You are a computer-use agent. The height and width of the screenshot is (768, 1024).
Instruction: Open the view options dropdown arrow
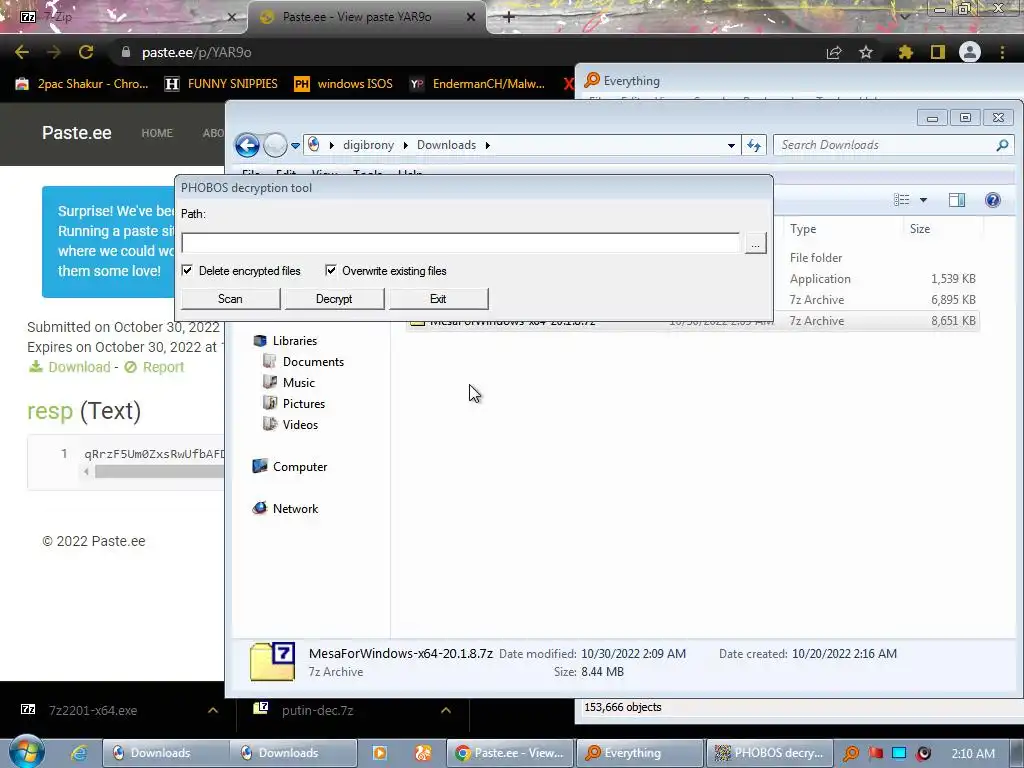923,200
